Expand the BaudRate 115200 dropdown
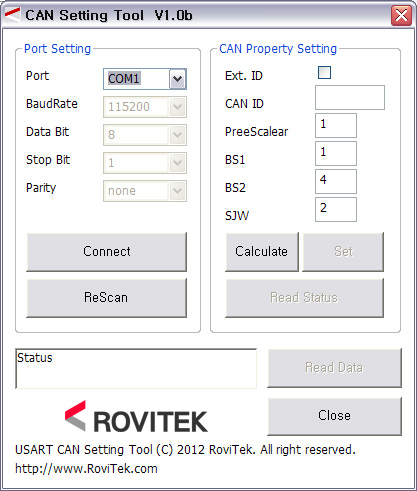 click(x=145, y=107)
